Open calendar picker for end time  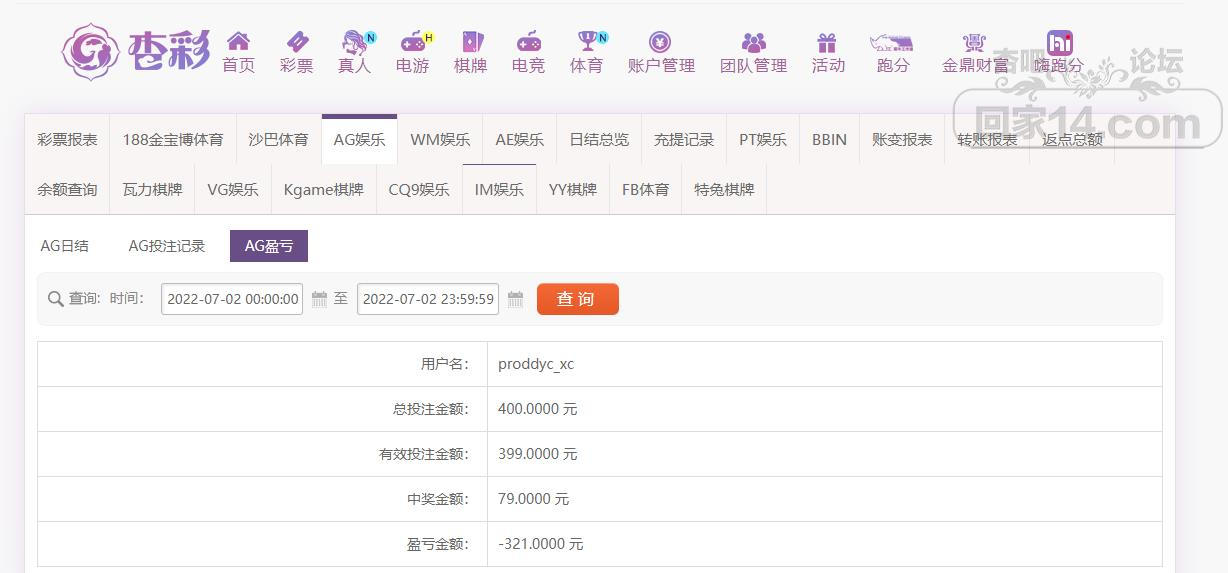pyautogui.click(x=516, y=298)
